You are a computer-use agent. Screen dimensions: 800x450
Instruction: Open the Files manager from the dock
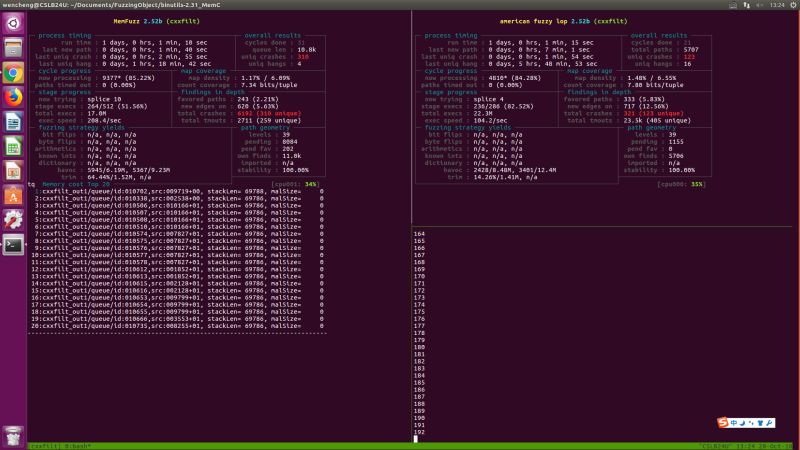point(13,48)
